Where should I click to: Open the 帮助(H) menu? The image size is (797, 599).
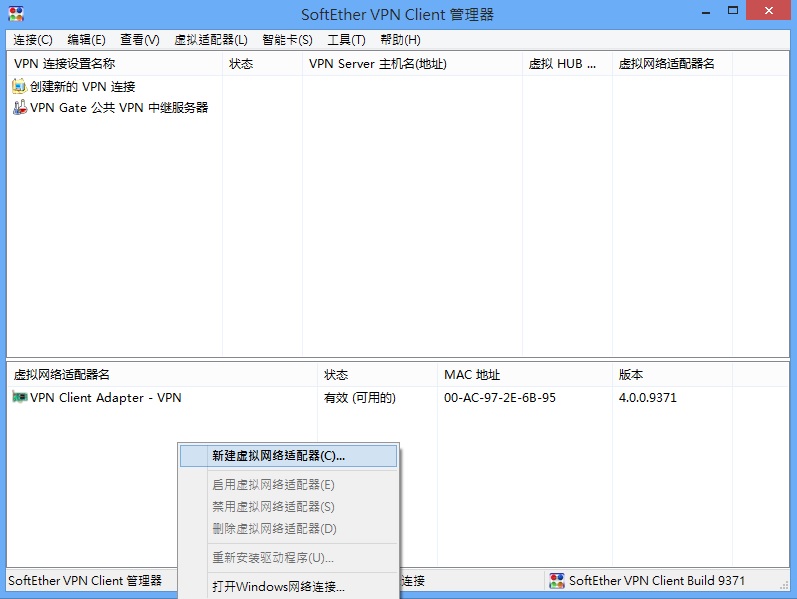click(401, 40)
